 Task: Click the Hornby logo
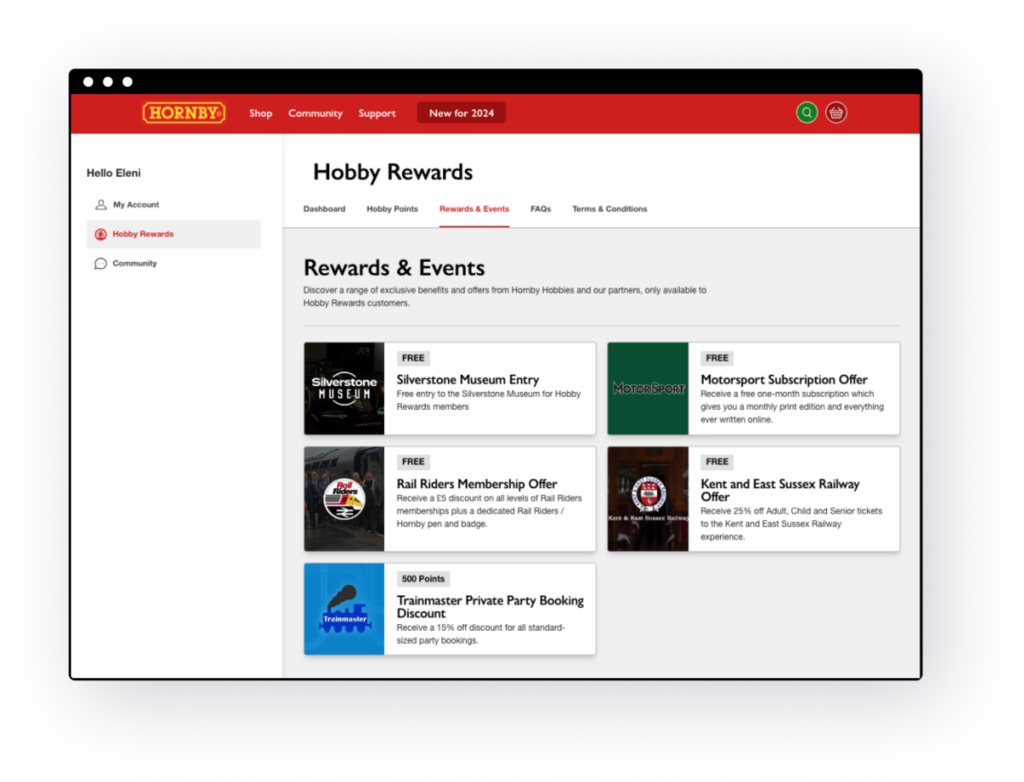pyautogui.click(x=184, y=113)
